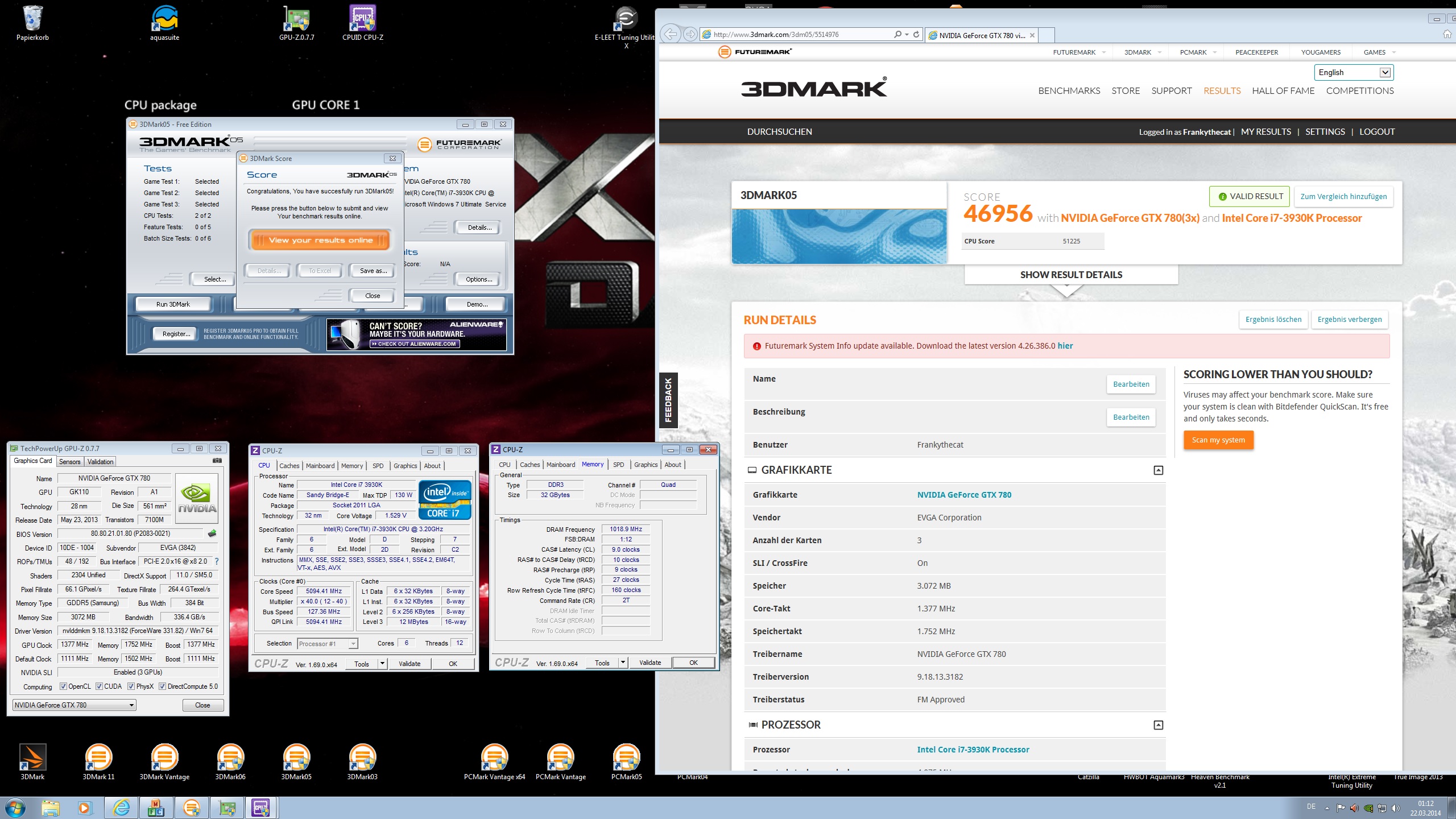Open the GPU selection dropdown in GPU-Z
Image resolution: width=1456 pixels, height=819 pixels.
75,705
